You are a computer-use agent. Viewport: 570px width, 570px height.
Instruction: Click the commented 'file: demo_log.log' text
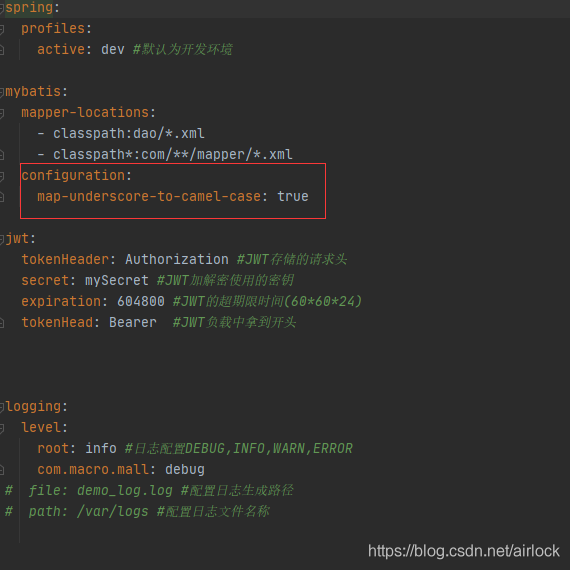(x=101, y=490)
